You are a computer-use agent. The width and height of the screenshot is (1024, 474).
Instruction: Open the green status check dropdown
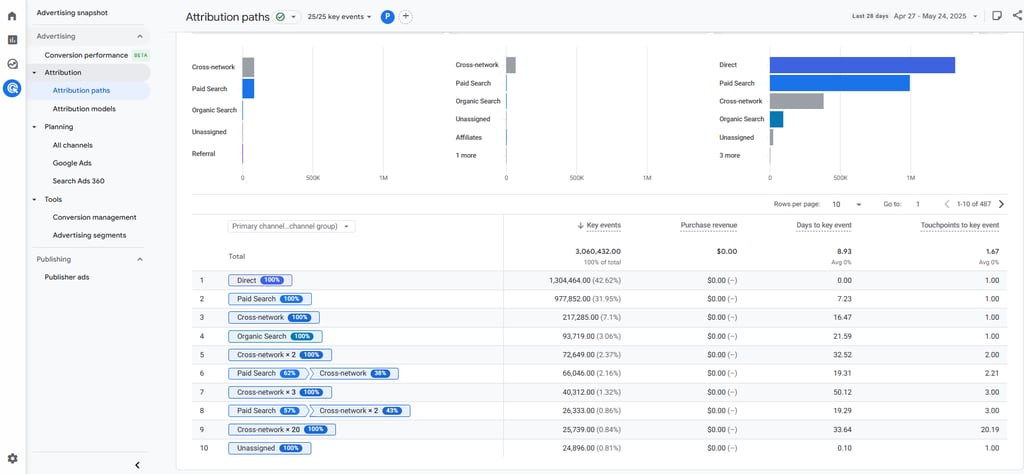(287, 17)
